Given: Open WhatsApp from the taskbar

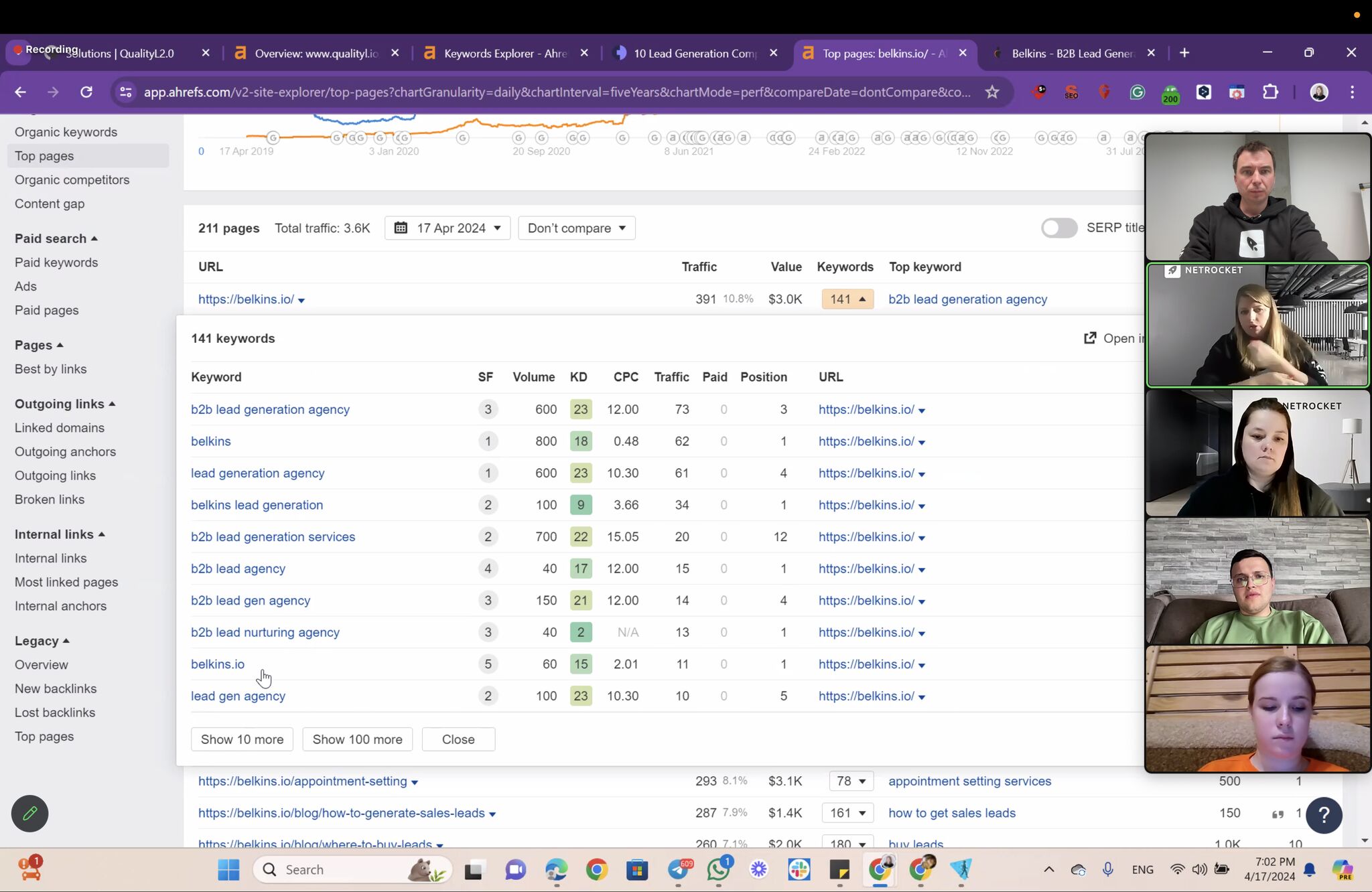Looking at the screenshot, I should [x=718, y=869].
